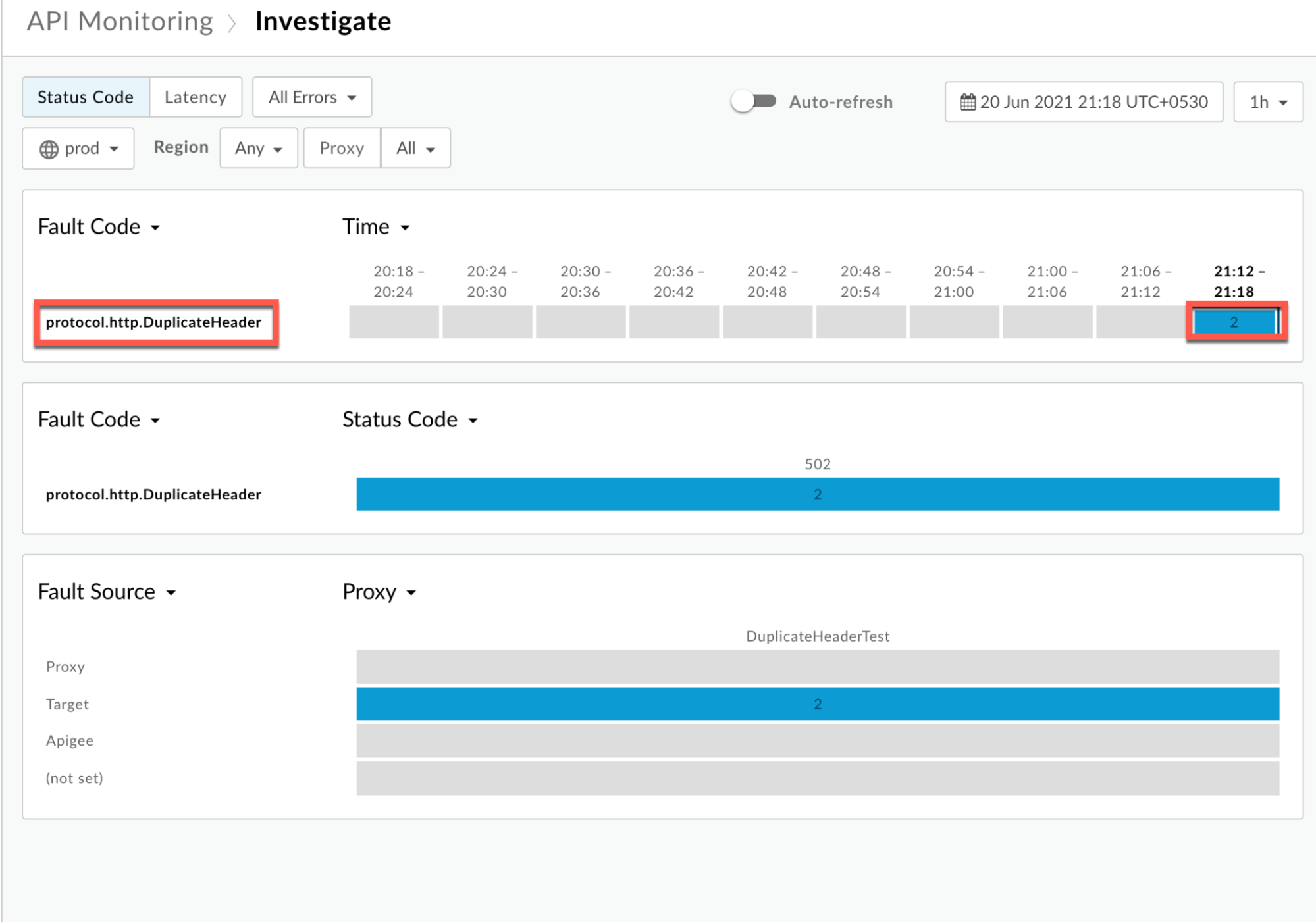This screenshot has height=922, width=1316.
Task: Open the Proxy All dropdown
Action: (415, 149)
